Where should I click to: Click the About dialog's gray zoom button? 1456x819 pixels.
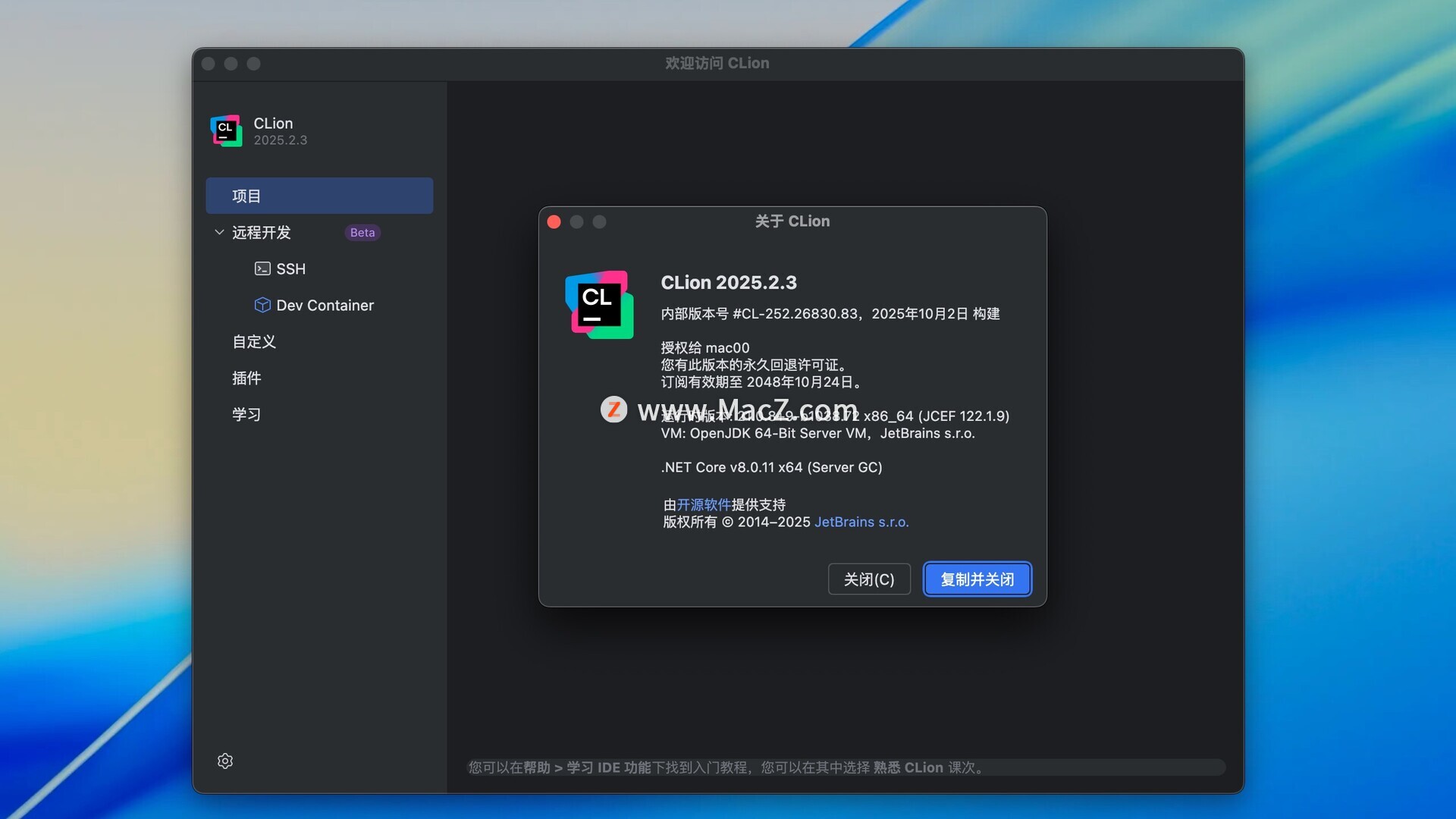pos(600,221)
